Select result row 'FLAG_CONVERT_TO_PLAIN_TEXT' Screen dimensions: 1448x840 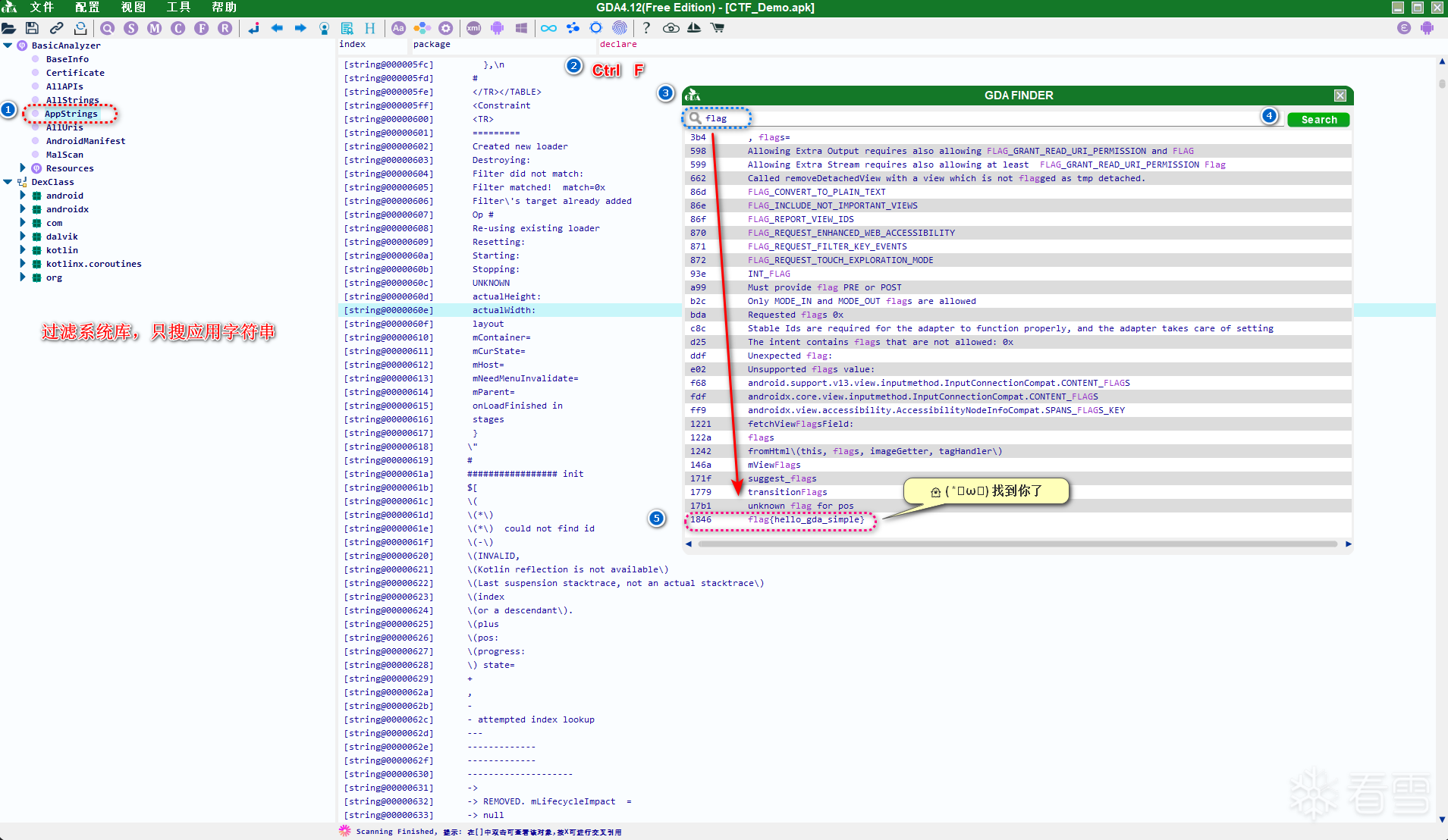pos(1016,192)
